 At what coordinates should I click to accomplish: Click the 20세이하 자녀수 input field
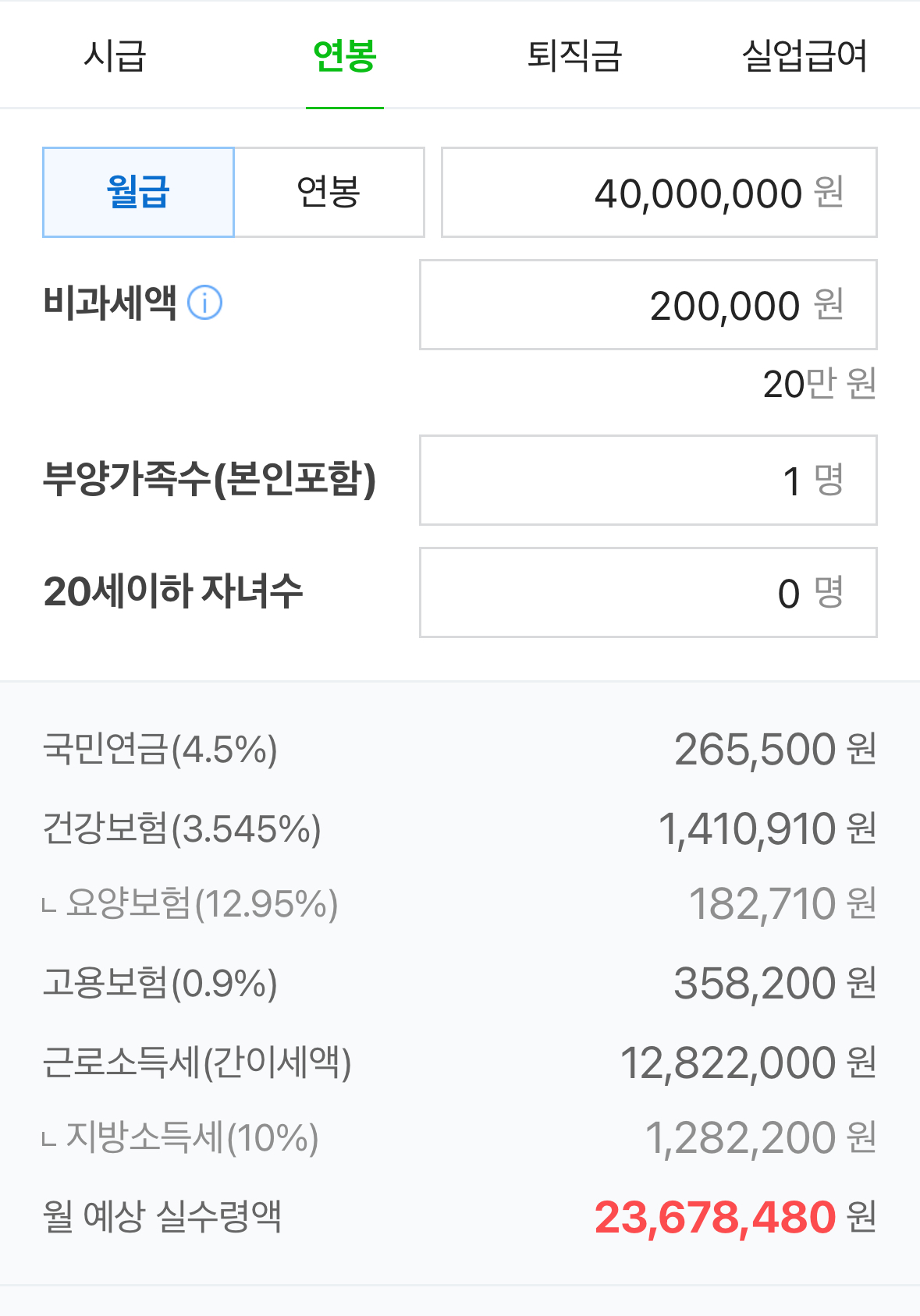click(648, 592)
